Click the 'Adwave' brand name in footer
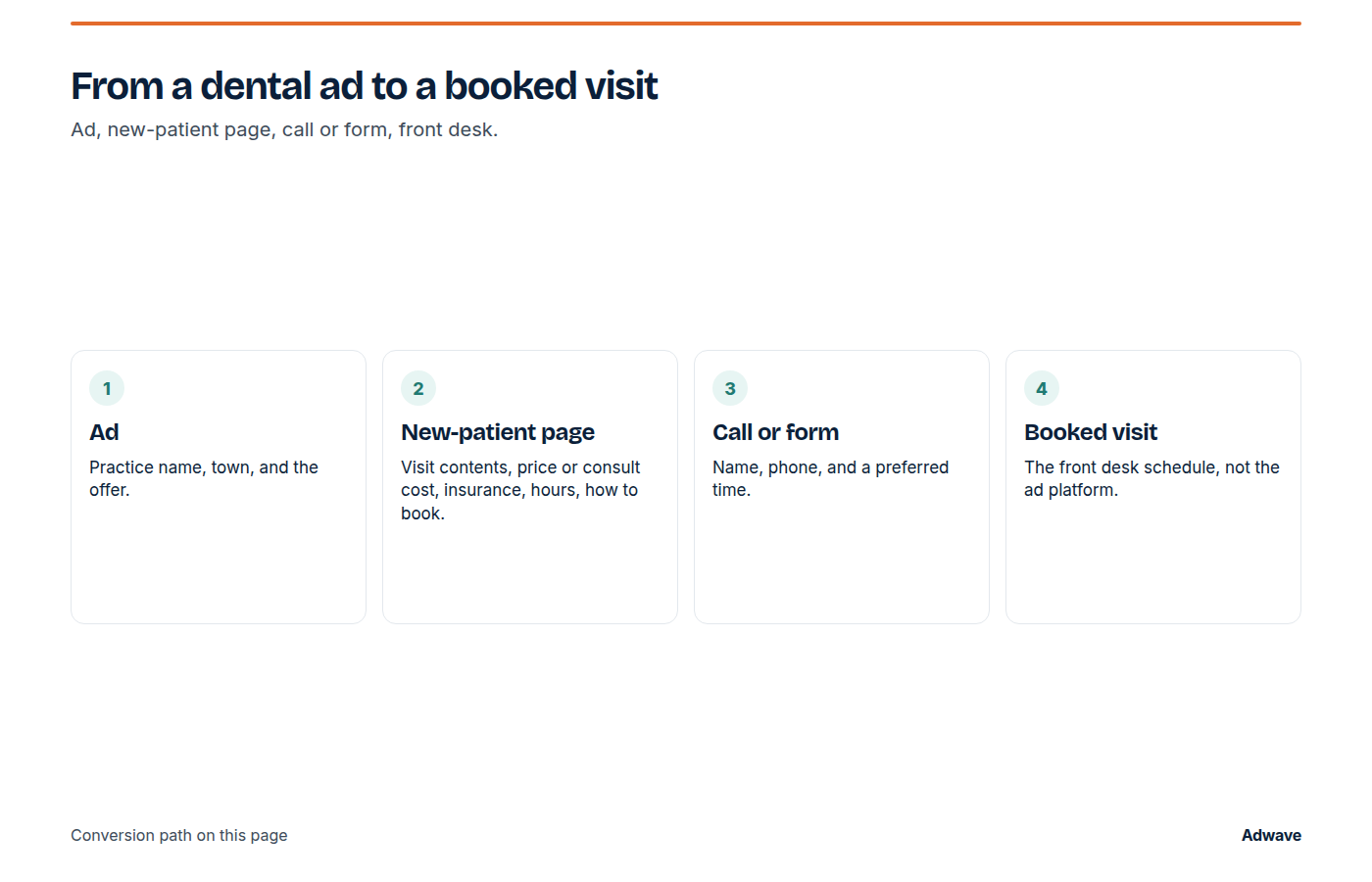 (x=1271, y=835)
